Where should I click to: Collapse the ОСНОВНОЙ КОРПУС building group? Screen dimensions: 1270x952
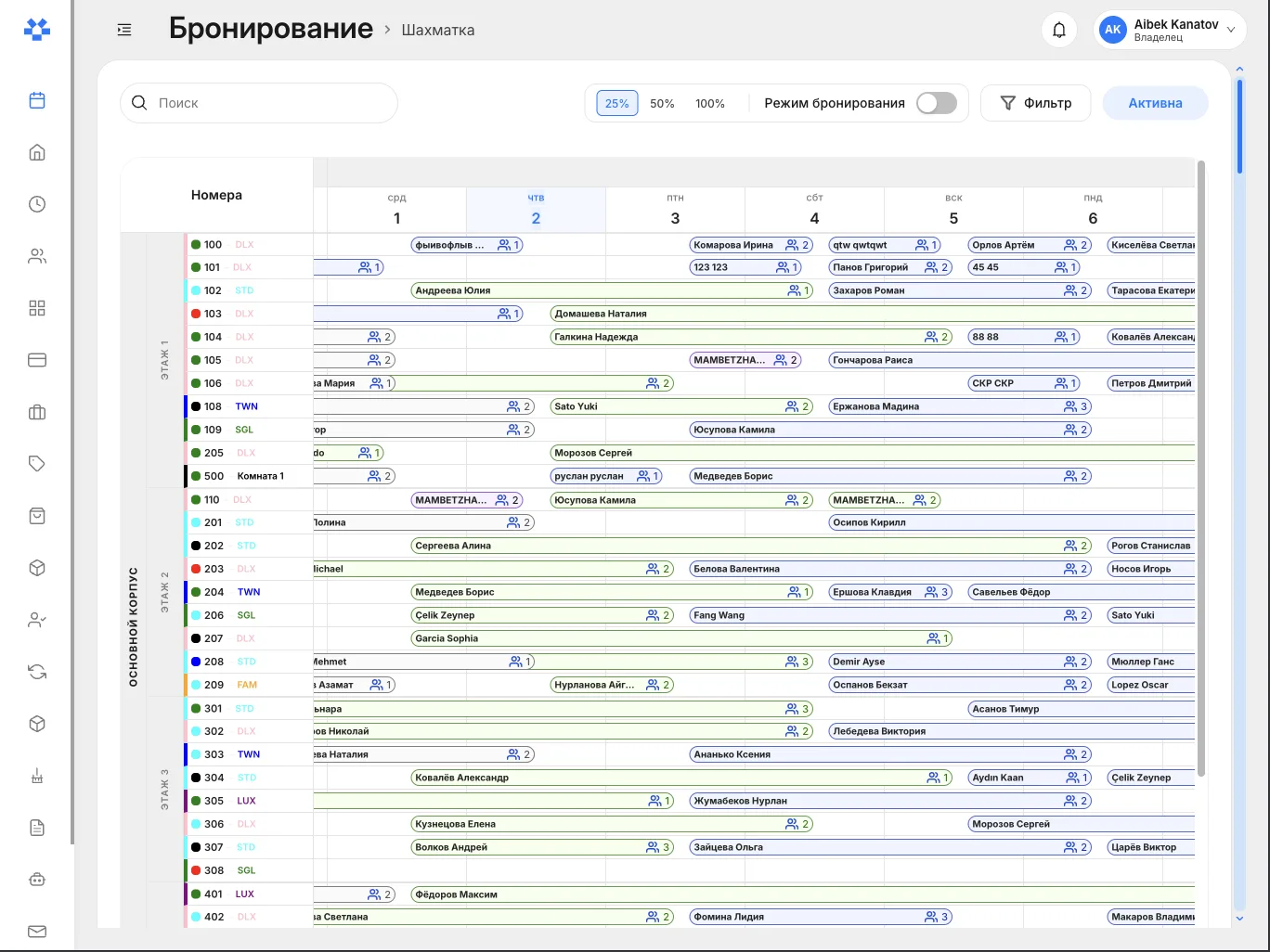click(133, 627)
